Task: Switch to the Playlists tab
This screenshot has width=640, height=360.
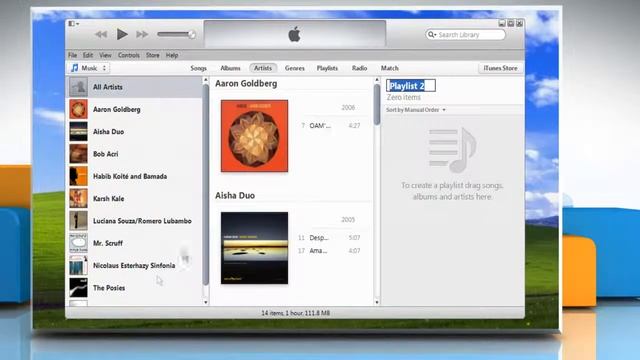Action: [327, 68]
